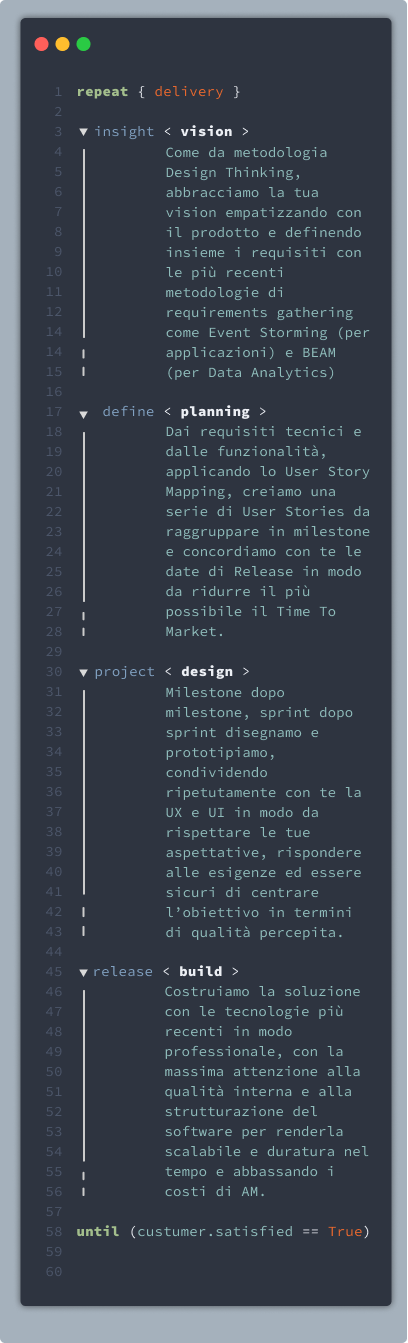408x1343 pixels.
Task: Click the 'until' keyword
Action: click(98, 1231)
